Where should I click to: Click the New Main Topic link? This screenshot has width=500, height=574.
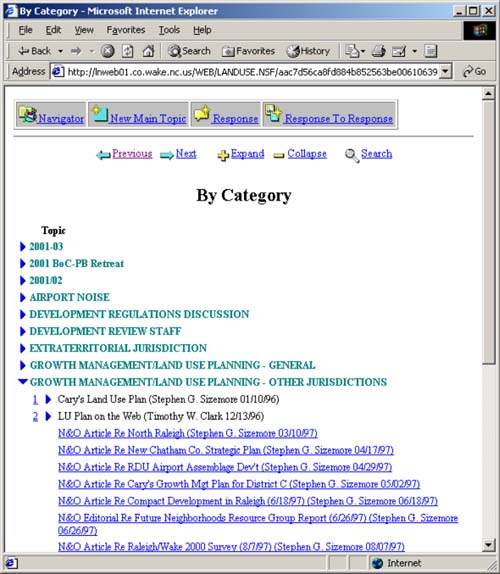[148, 119]
